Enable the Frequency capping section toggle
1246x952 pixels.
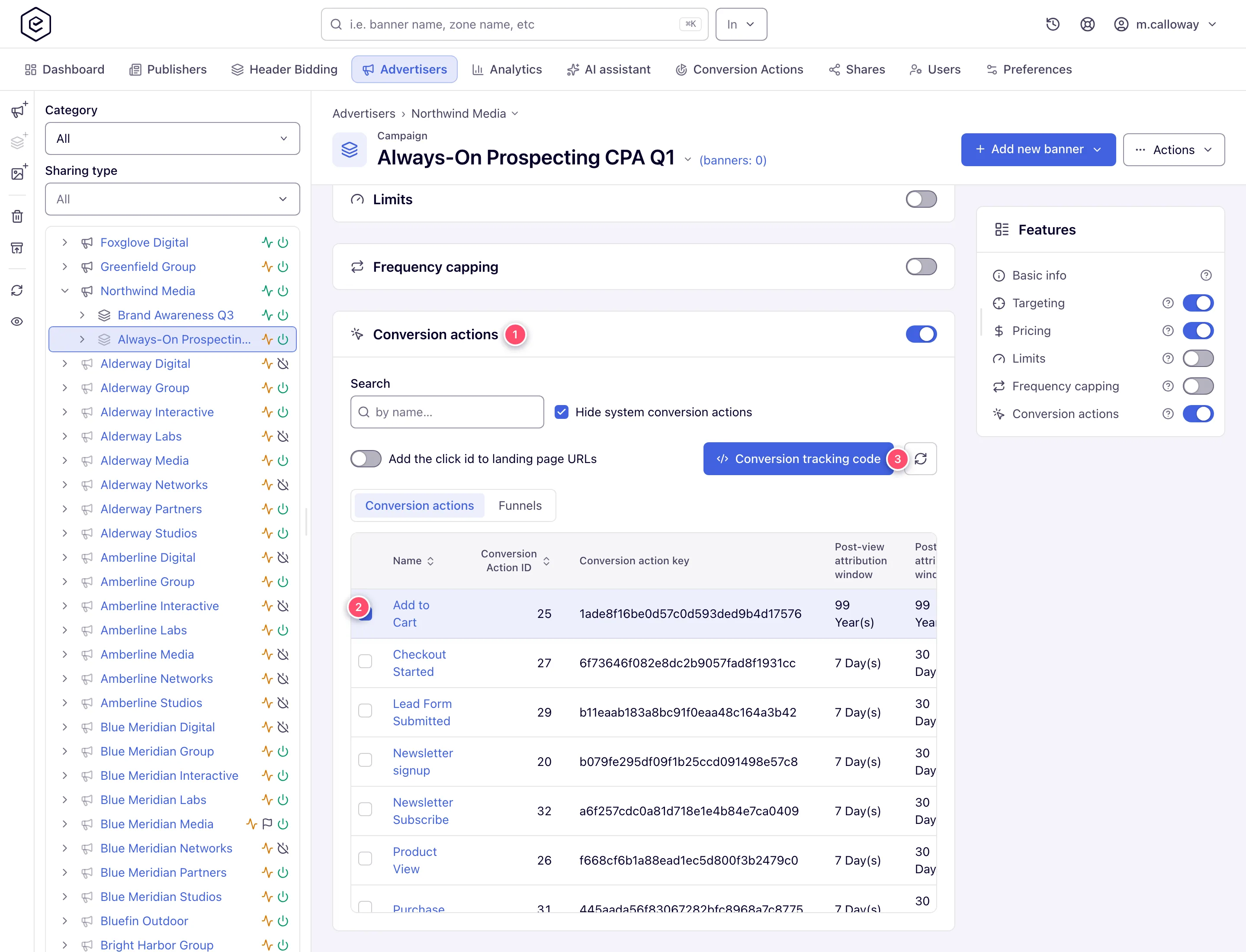coord(921,267)
